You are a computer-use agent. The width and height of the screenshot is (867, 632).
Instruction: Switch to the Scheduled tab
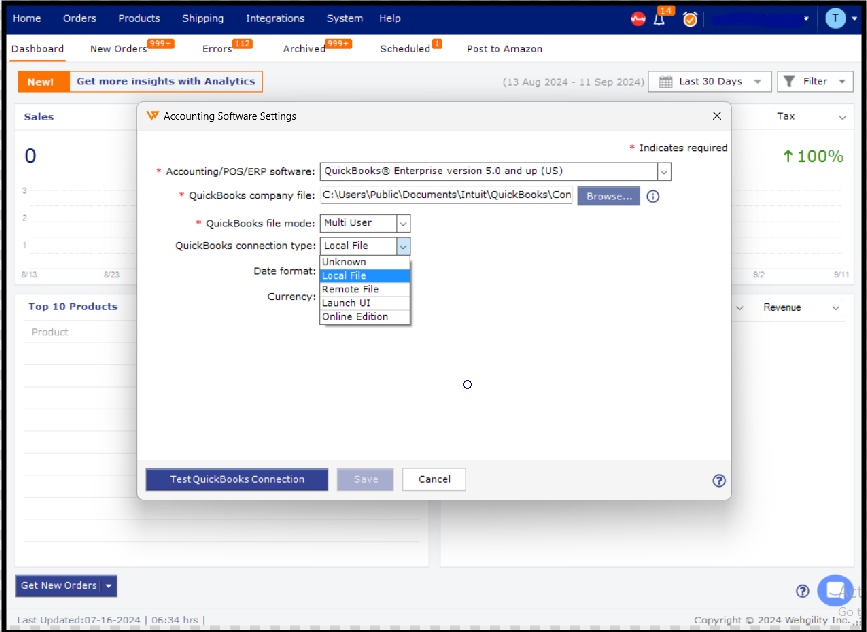(x=405, y=49)
